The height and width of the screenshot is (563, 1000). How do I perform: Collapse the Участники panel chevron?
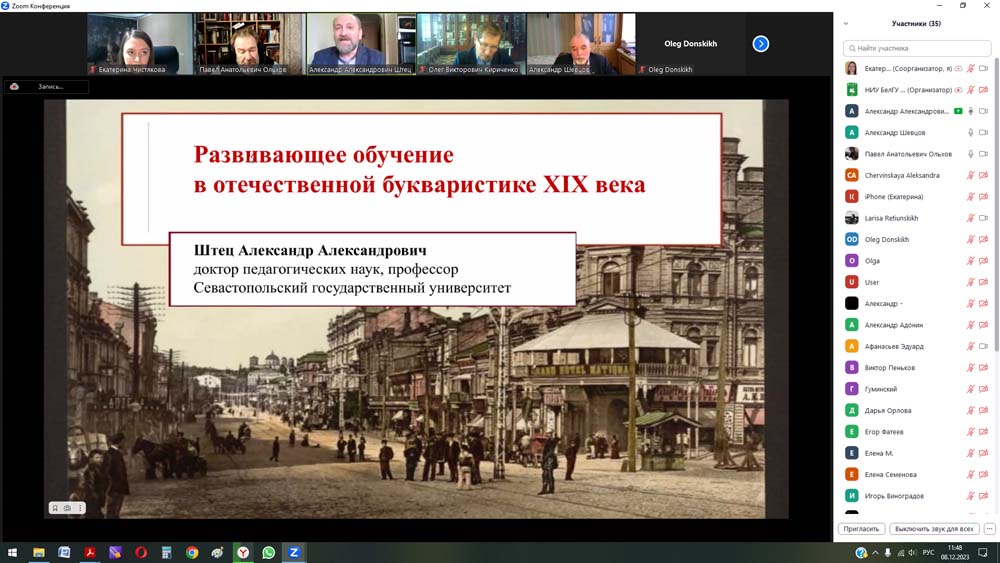846,24
